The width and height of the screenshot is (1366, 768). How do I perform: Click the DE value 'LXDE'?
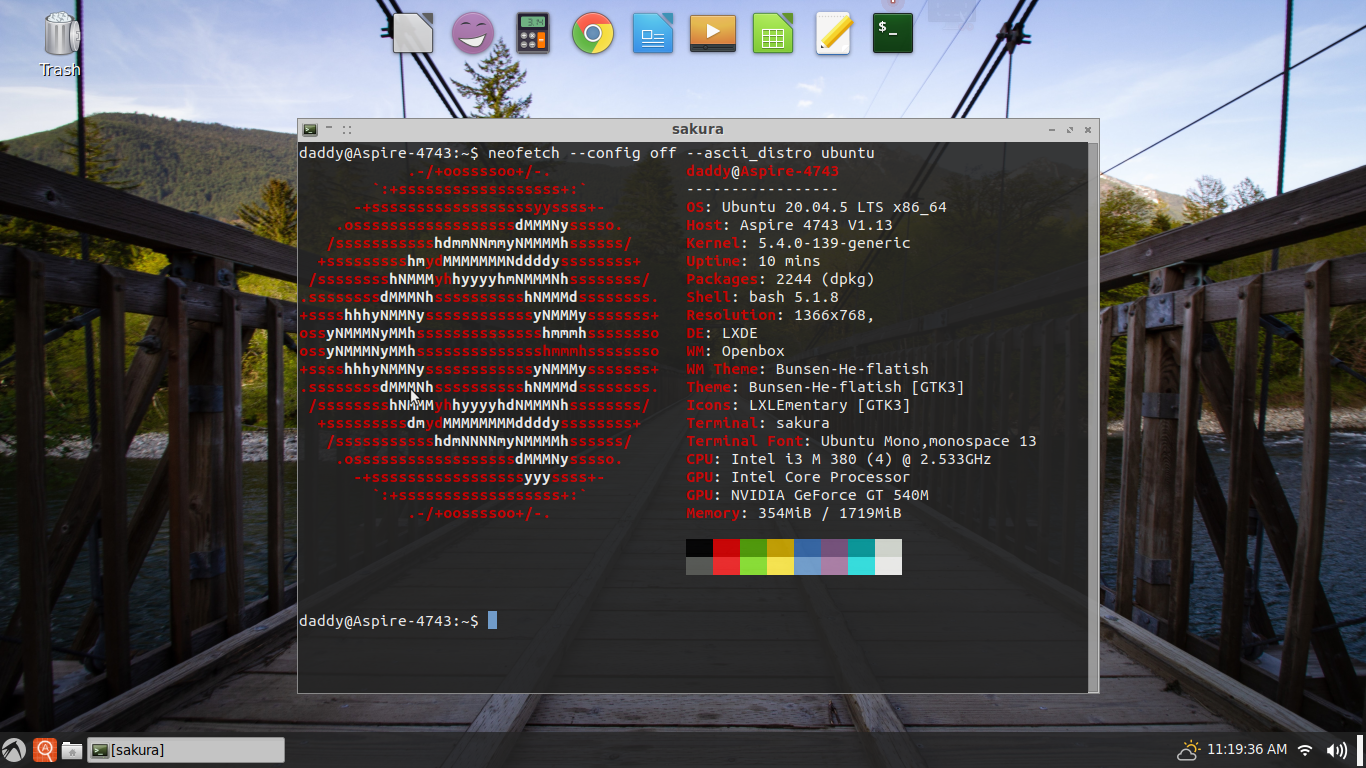tap(739, 333)
